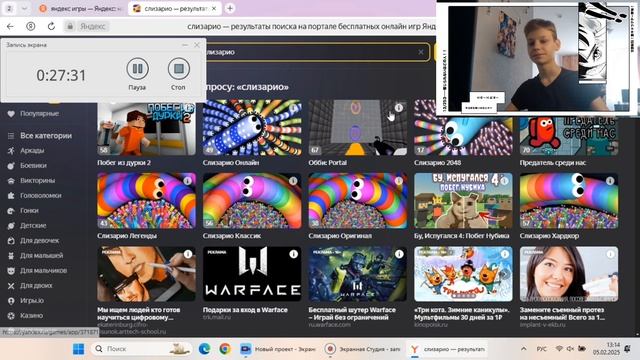This screenshot has width=640, height=360.
Task: Switch to Экранная Студия taskbar window
Action: (x=362, y=349)
